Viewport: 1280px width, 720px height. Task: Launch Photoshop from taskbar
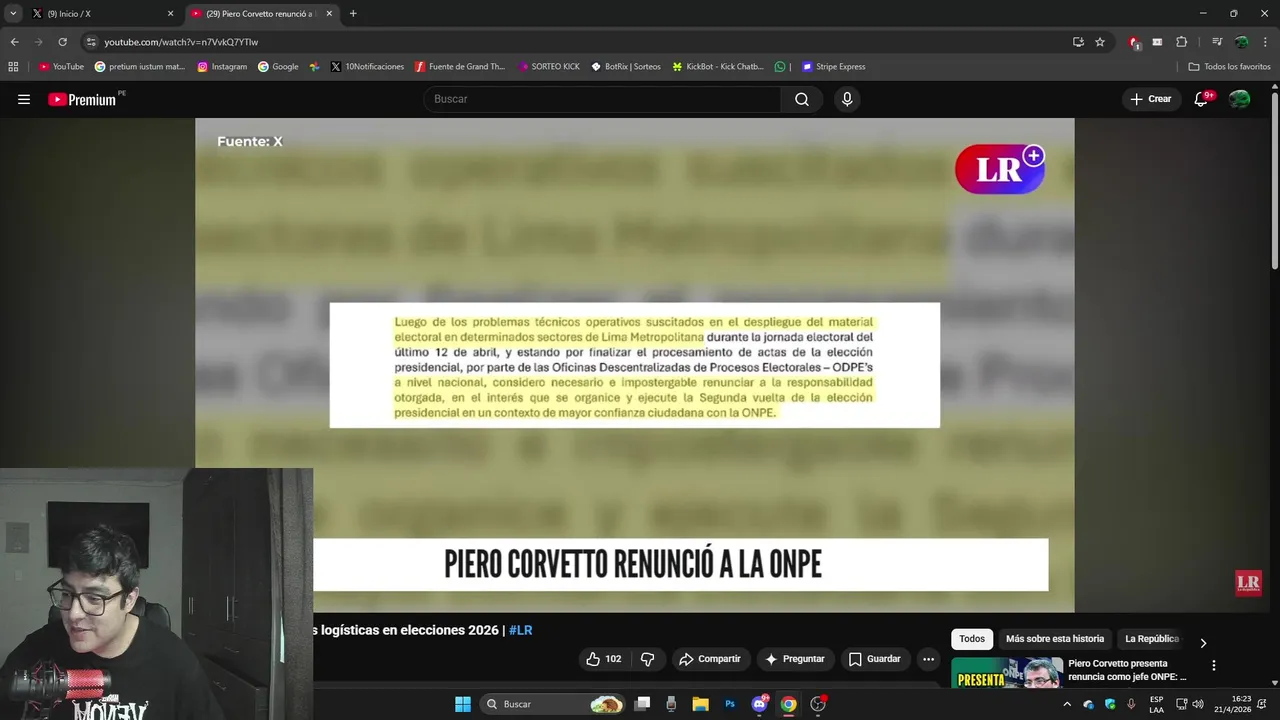[x=730, y=704]
